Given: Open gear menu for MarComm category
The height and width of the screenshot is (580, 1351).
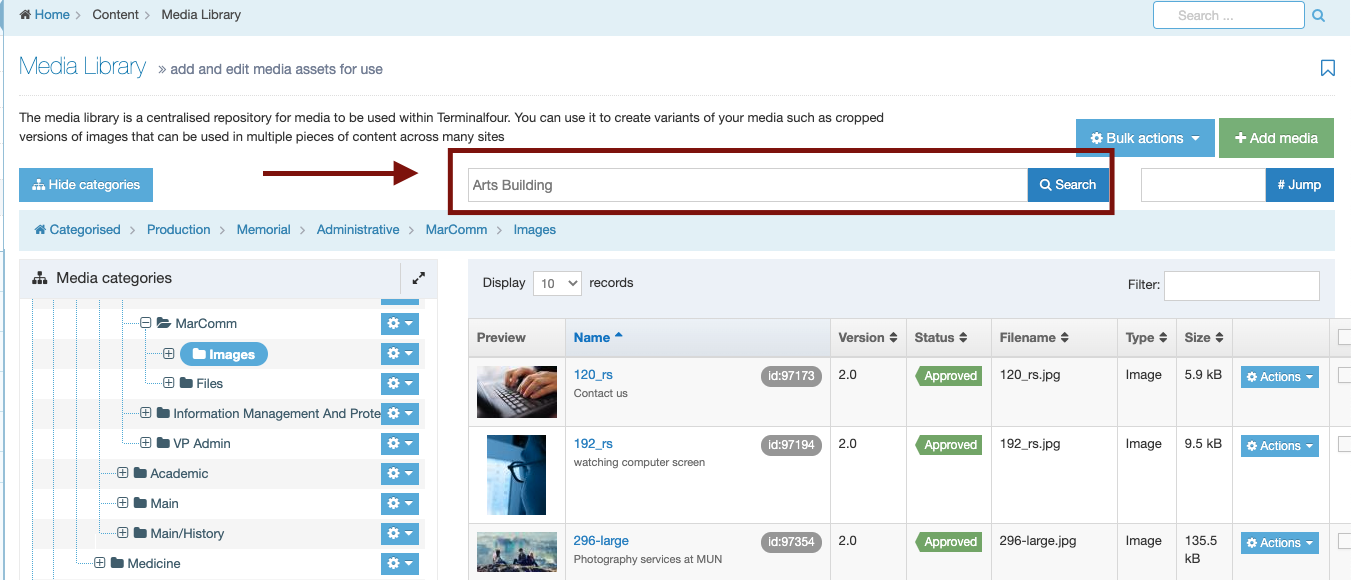Looking at the screenshot, I should click(x=399, y=324).
